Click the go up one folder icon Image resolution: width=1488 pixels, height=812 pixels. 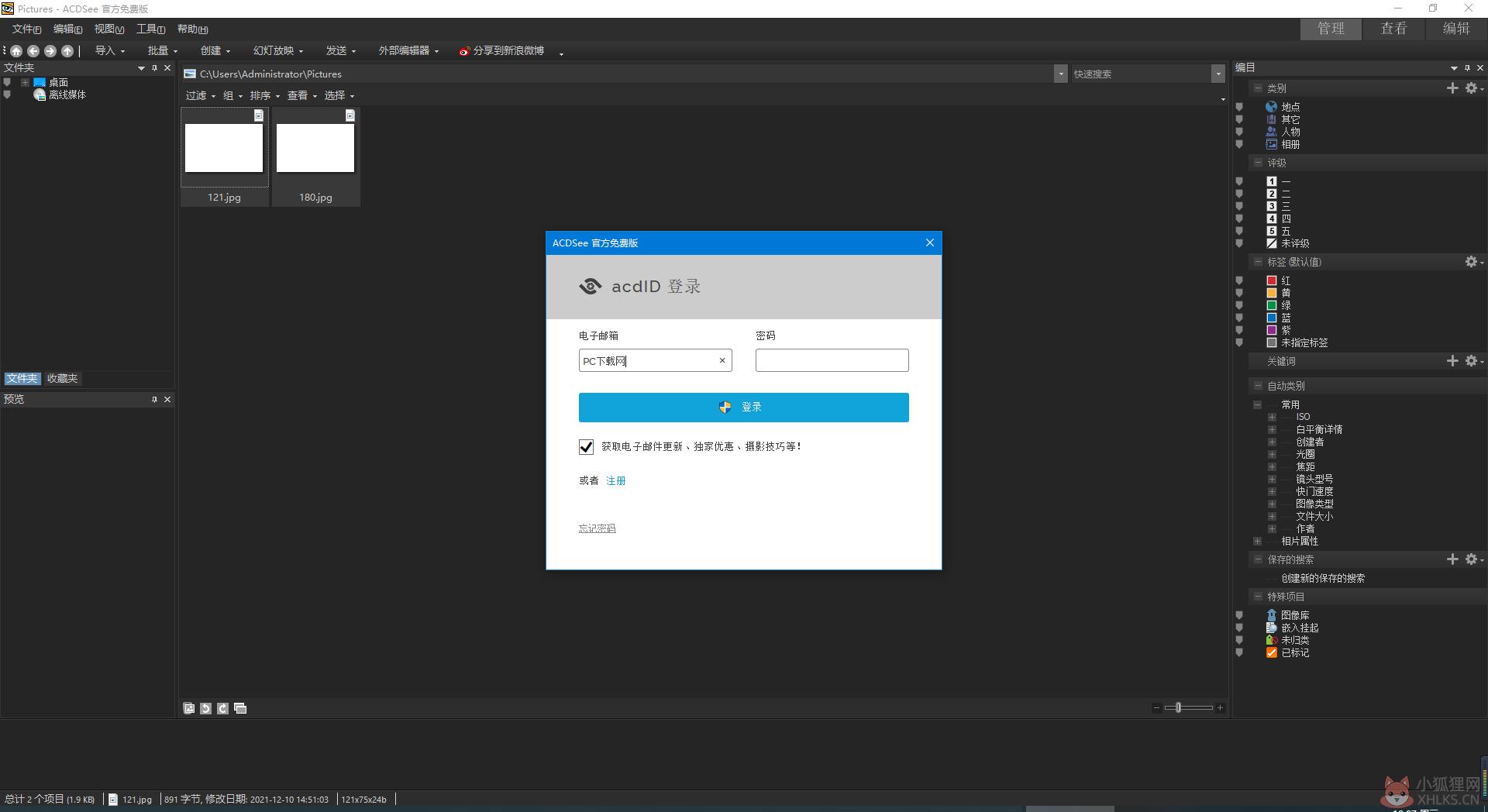click(67, 51)
